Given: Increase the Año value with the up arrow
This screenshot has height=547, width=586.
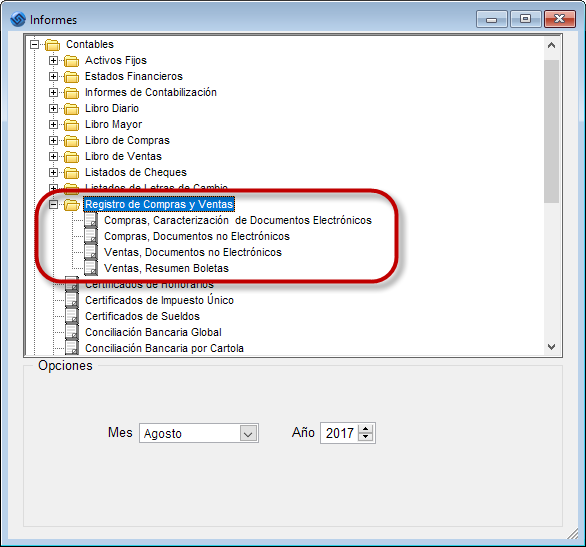Looking at the screenshot, I should [x=366, y=429].
